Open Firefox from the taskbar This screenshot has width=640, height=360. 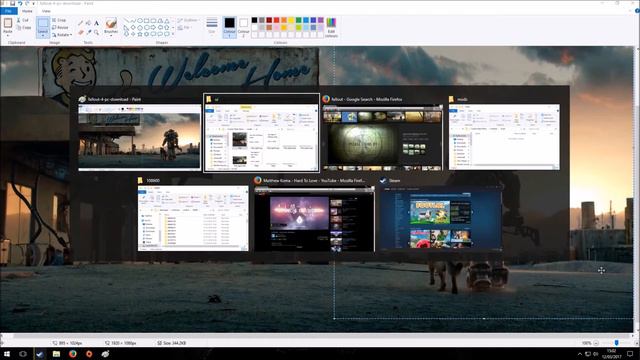point(73,354)
